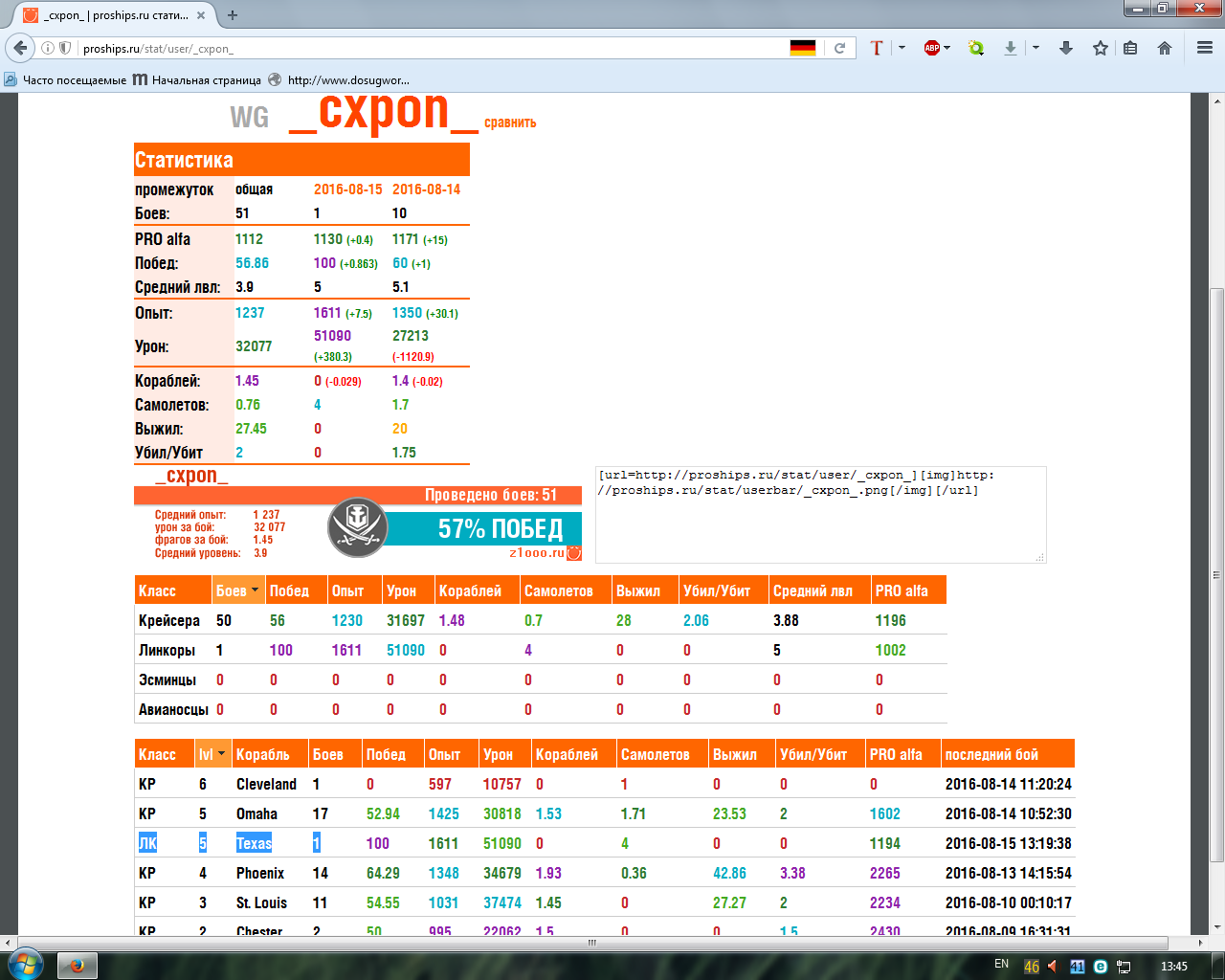
Task: Click Крейсера row in class table
Action: (x=541, y=620)
